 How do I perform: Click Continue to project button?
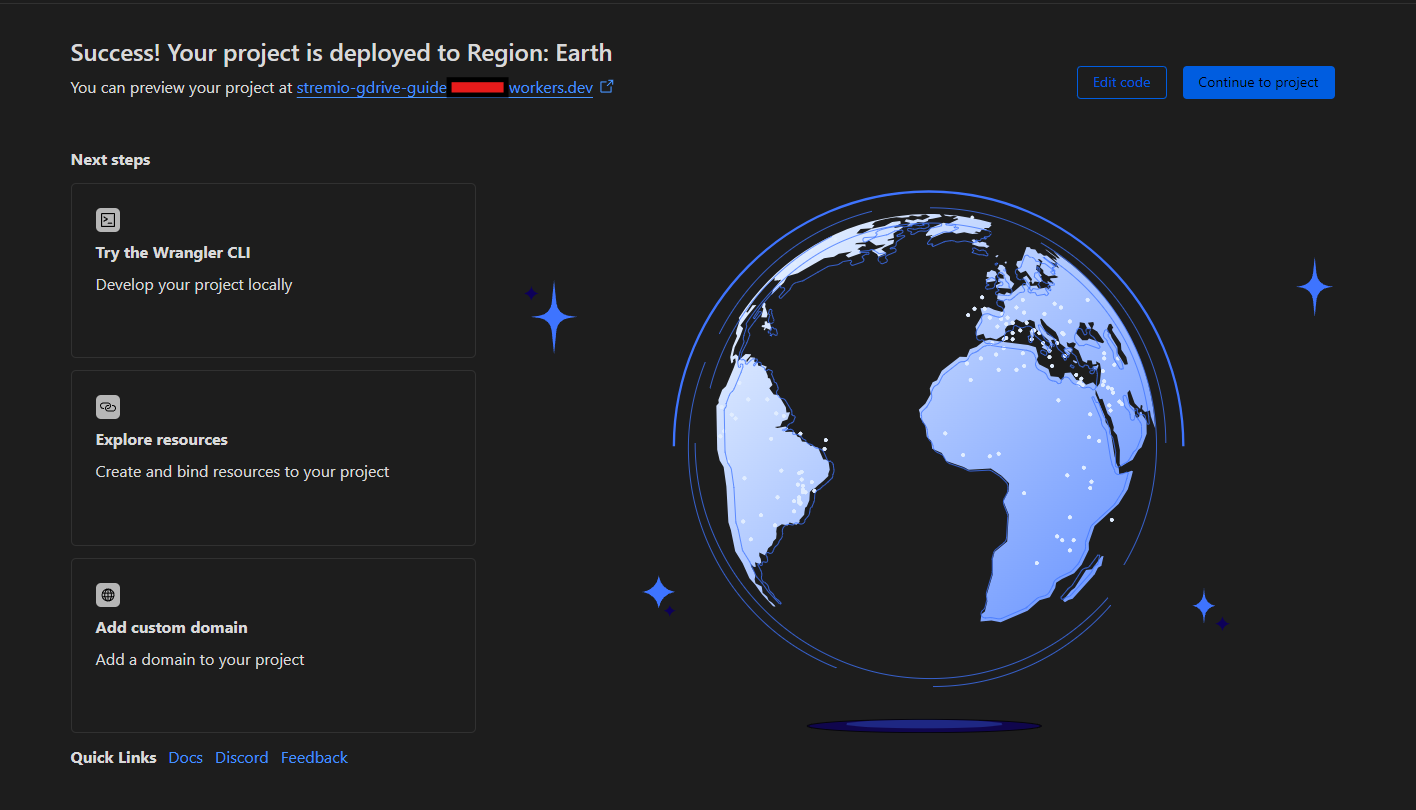(1258, 83)
